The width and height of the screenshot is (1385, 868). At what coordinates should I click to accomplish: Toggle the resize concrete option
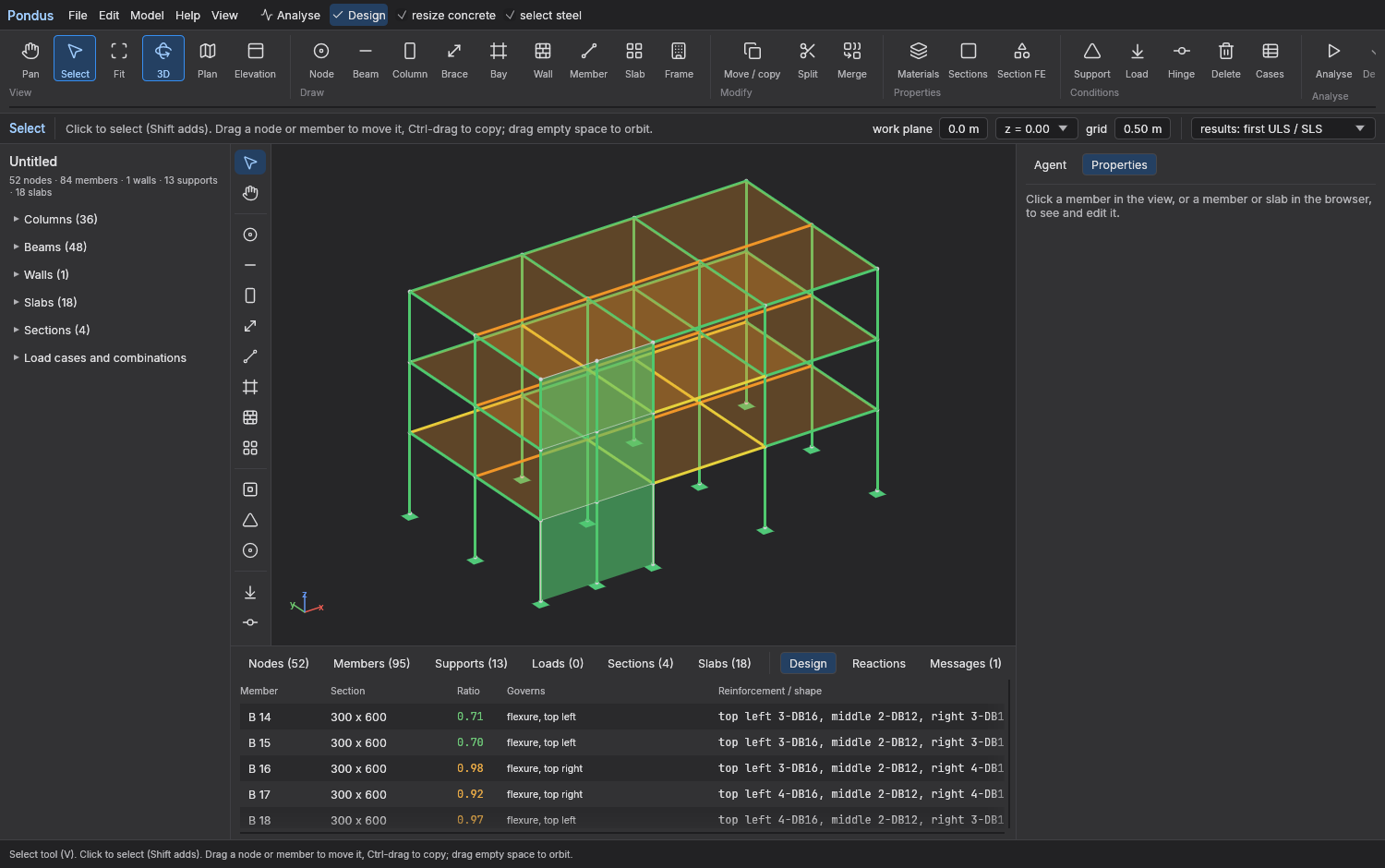pos(446,15)
